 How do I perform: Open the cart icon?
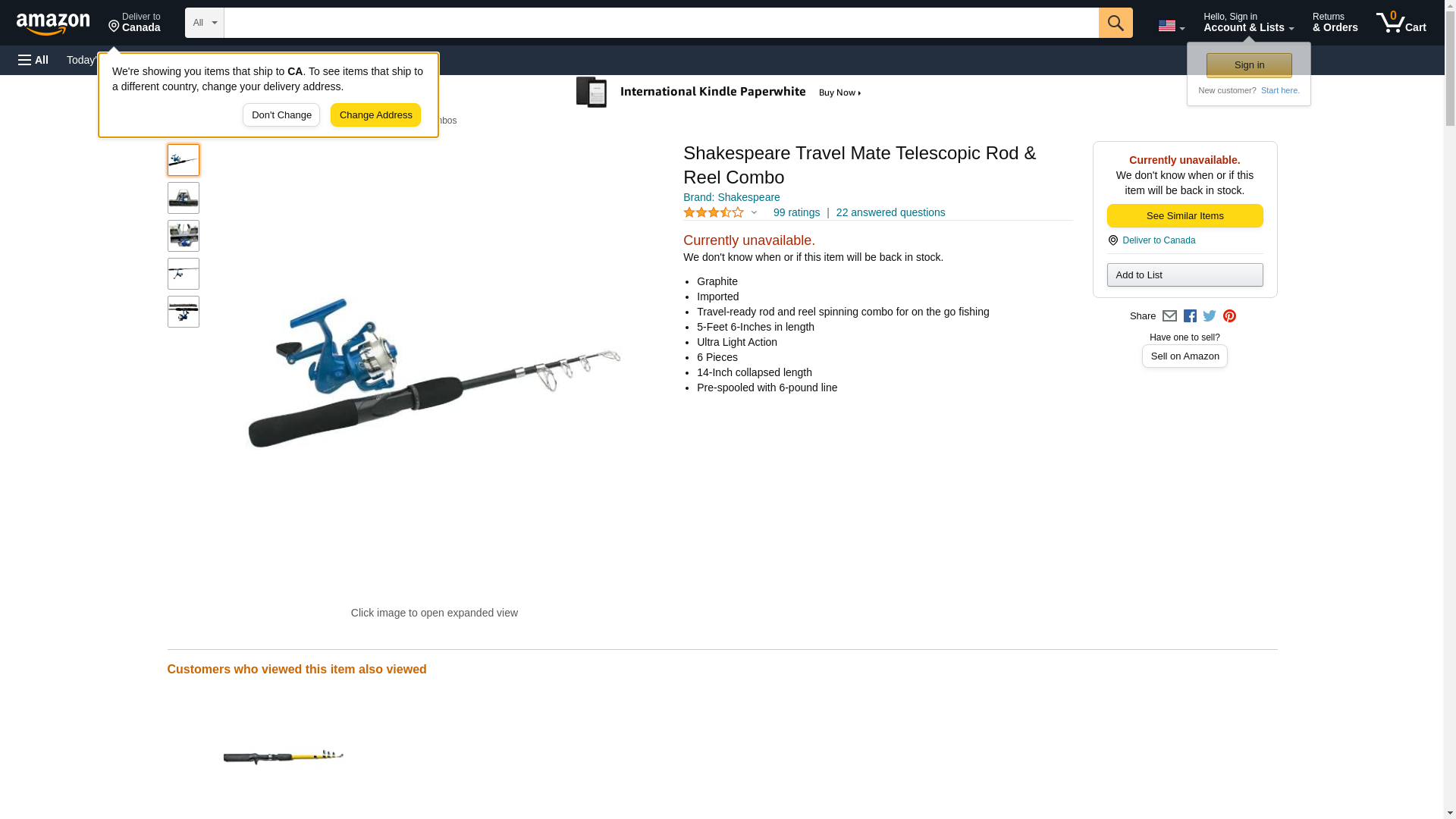[x=1401, y=23]
